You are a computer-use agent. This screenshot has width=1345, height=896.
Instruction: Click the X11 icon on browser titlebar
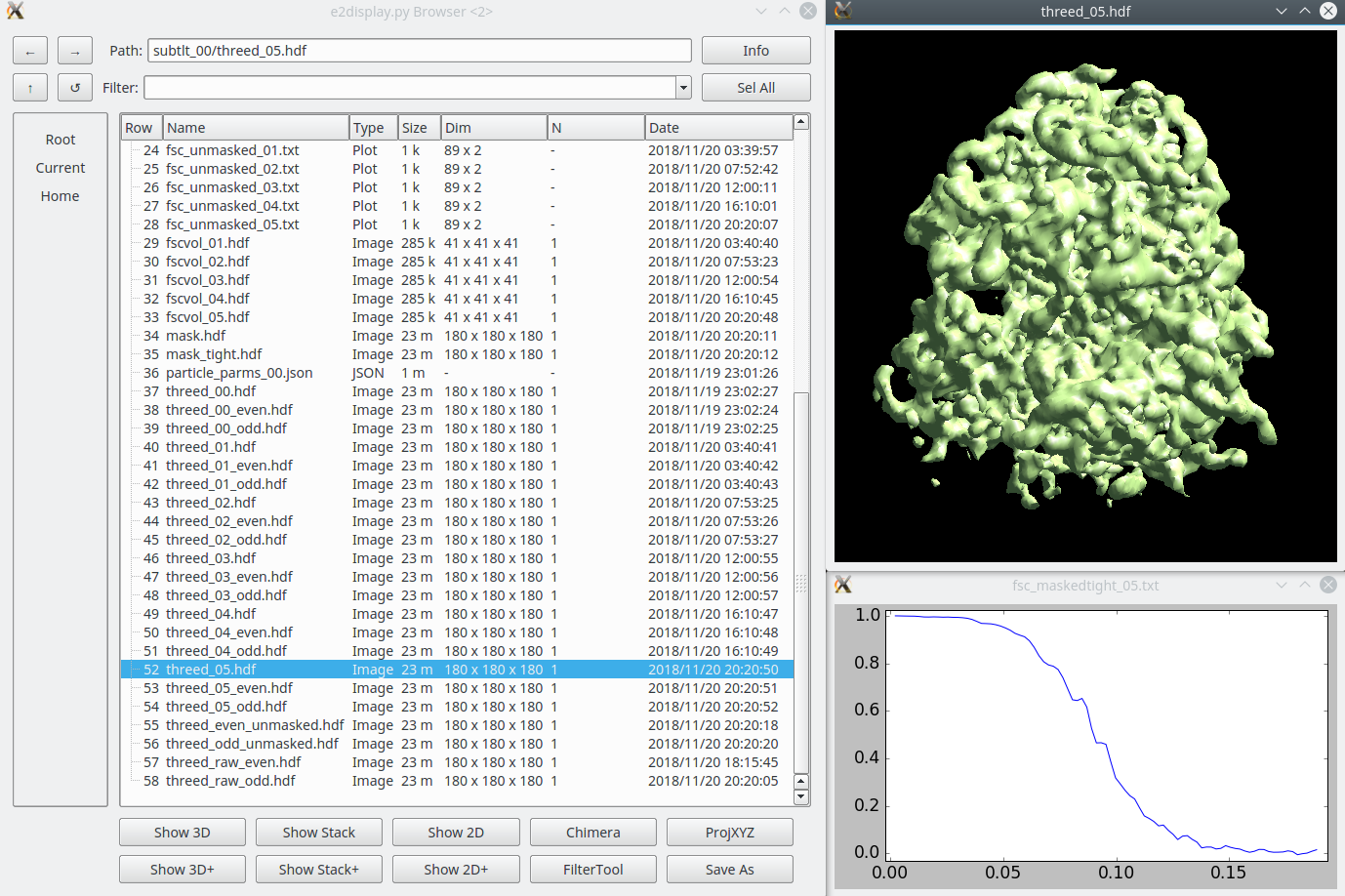click(15, 11)
